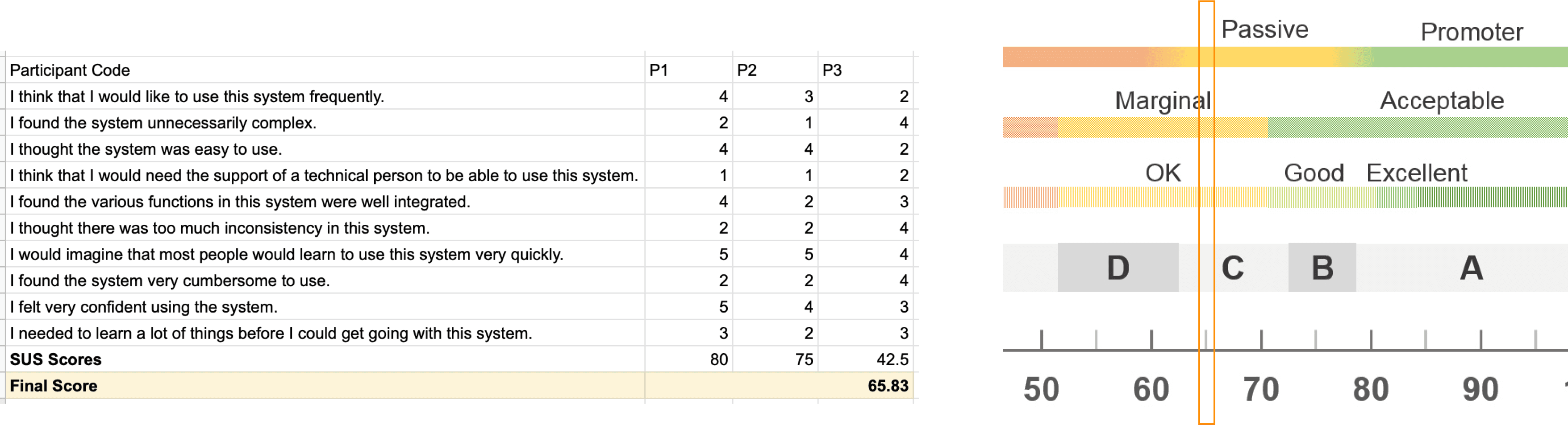Select the 'SUS Scores' row label
The image size is (1568, 425).
tap(56, 359)
